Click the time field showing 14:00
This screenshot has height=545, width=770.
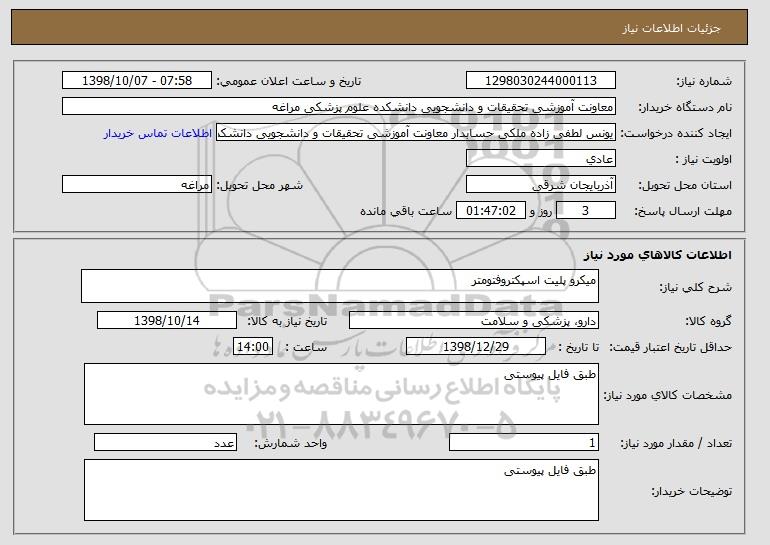point(253,347)
